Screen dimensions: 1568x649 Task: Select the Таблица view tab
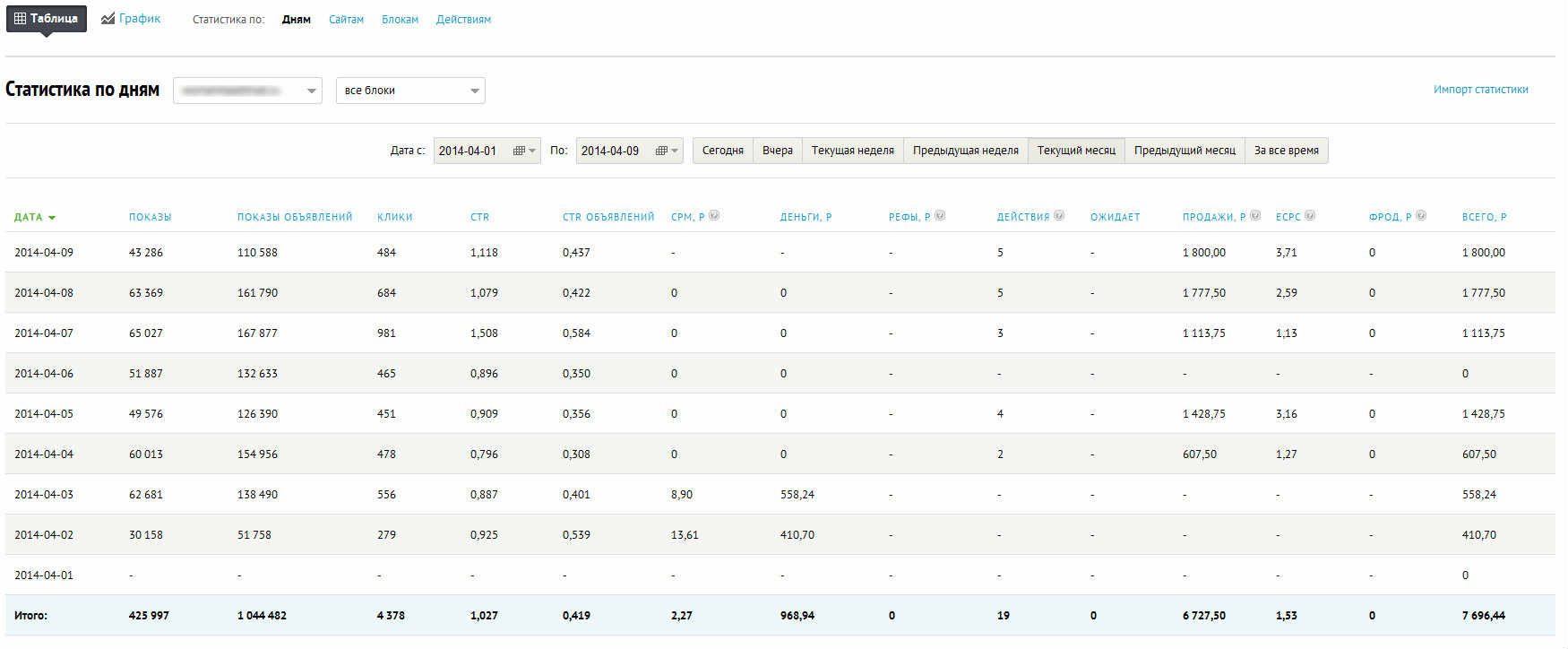pyautogui.click(x=47, y=19)
